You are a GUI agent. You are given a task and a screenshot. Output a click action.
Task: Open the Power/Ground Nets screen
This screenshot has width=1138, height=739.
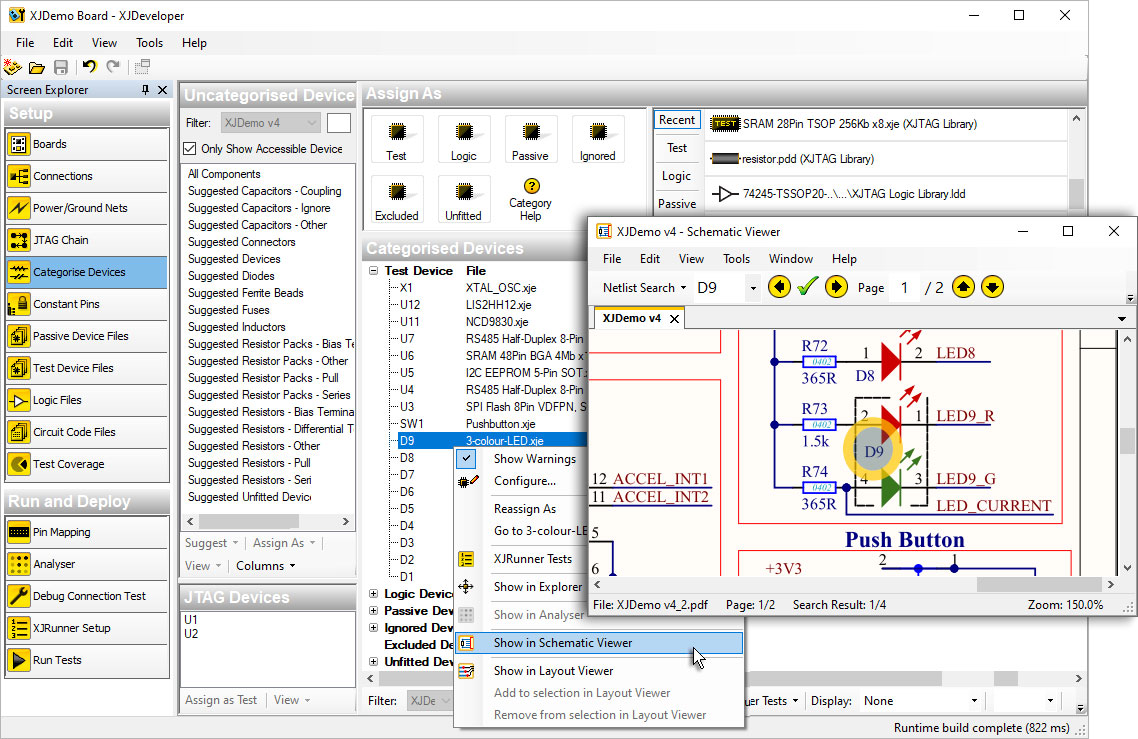(87, 208)
